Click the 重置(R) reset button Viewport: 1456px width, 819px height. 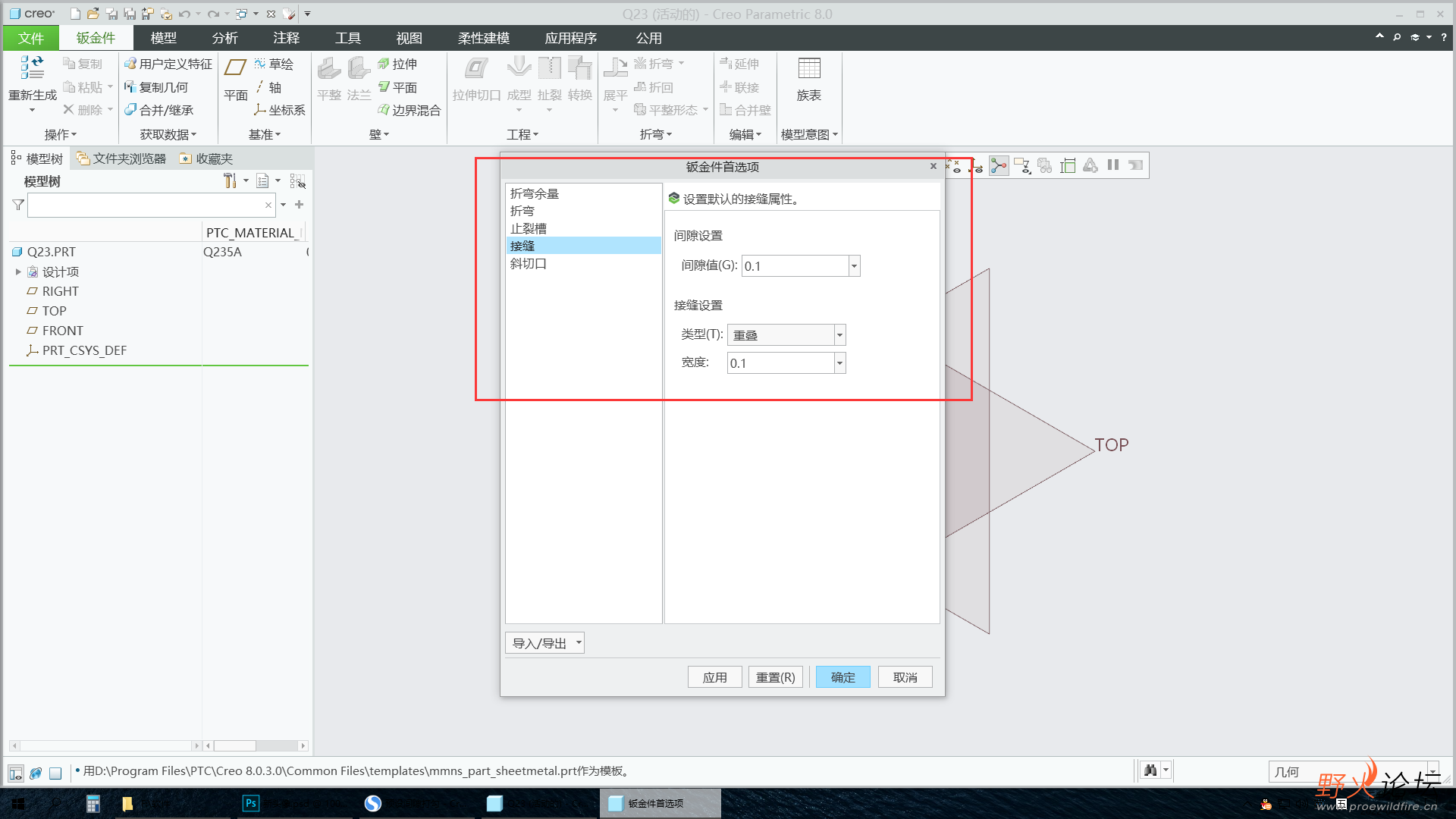coord(776,677)
